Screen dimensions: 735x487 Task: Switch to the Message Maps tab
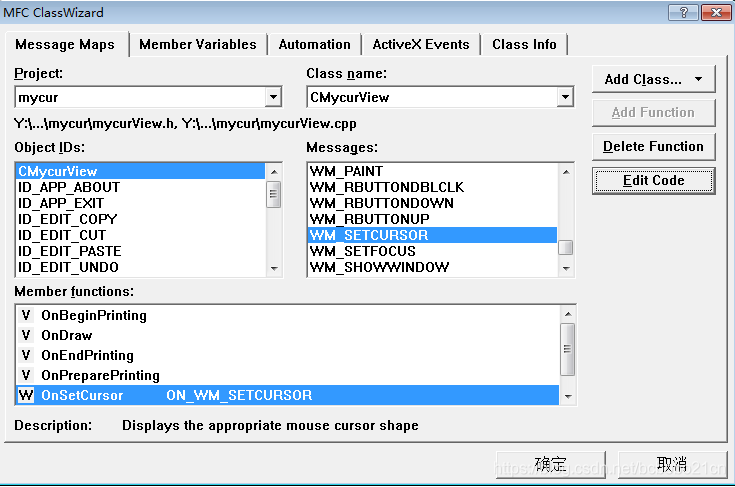(x=65, y=45)
